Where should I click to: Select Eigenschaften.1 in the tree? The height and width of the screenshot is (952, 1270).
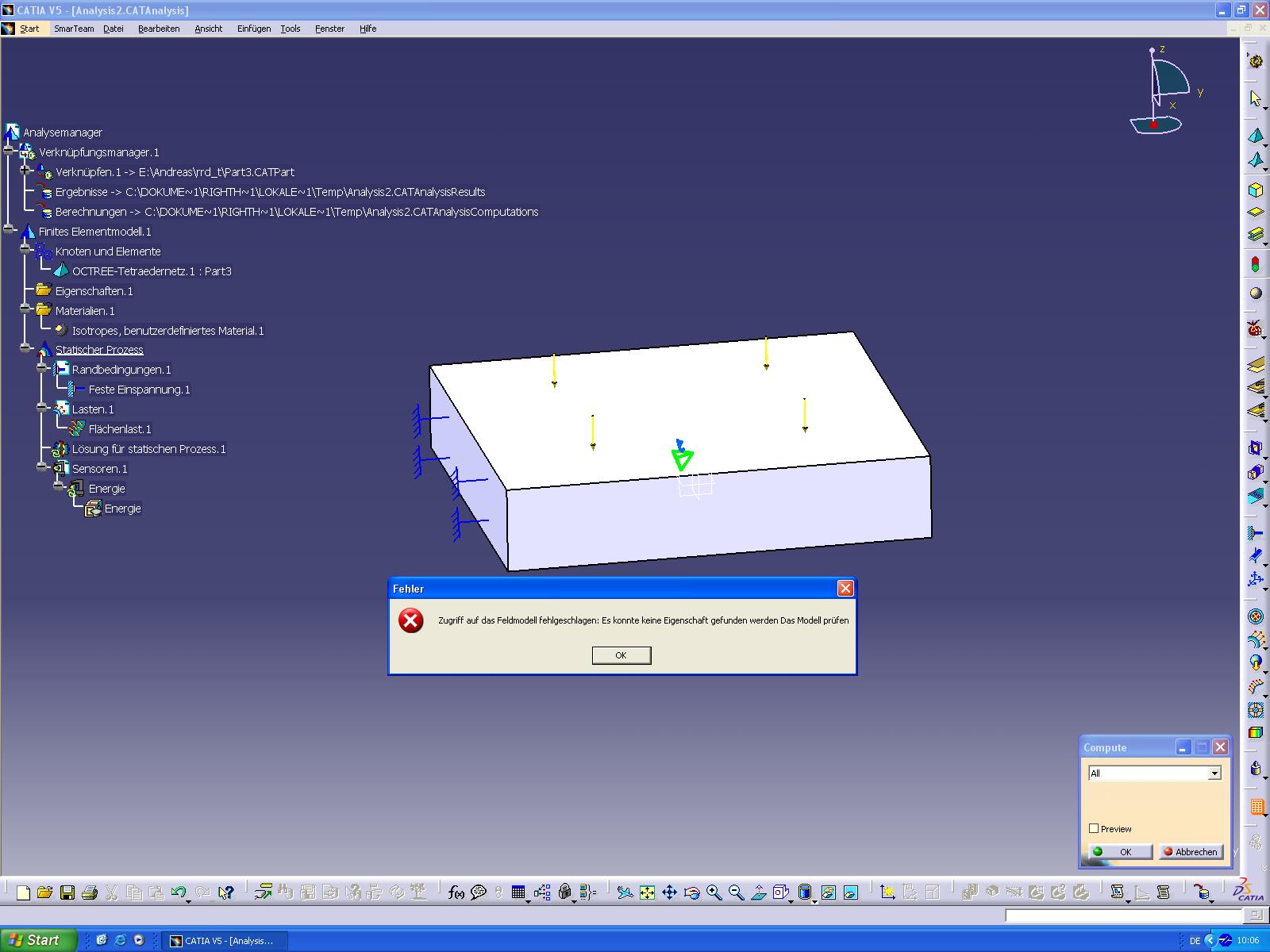[x=94, y=291]
